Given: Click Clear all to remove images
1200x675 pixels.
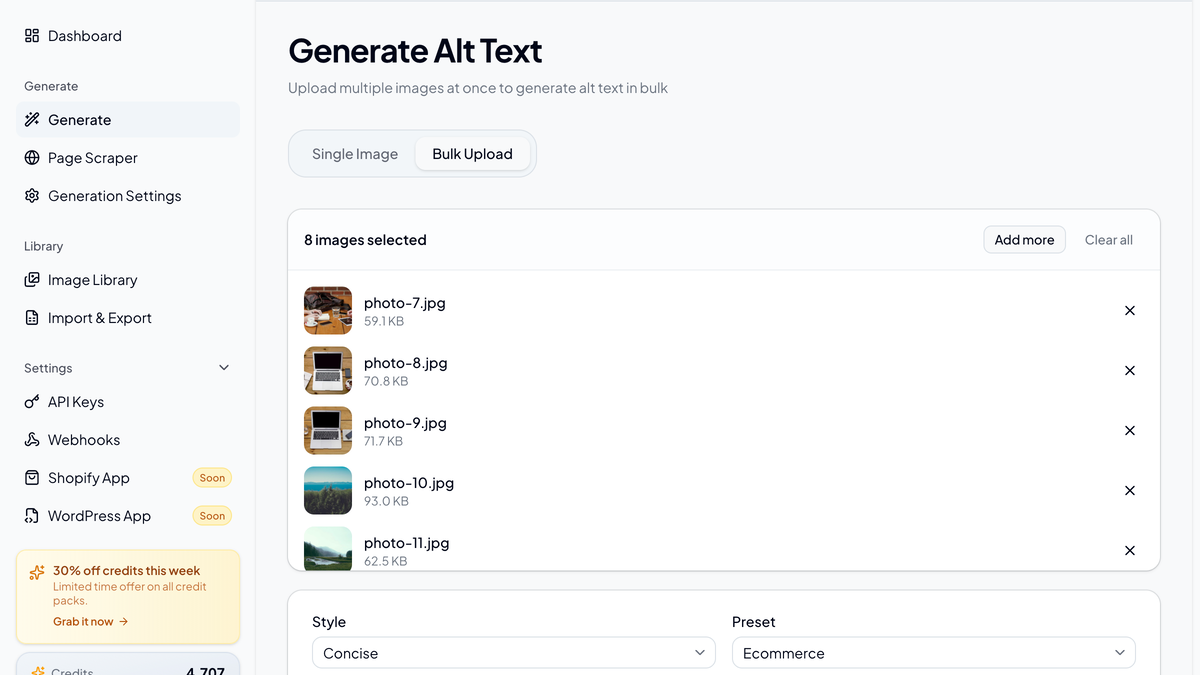Looking at the screenshot, I should [1109, 240].
